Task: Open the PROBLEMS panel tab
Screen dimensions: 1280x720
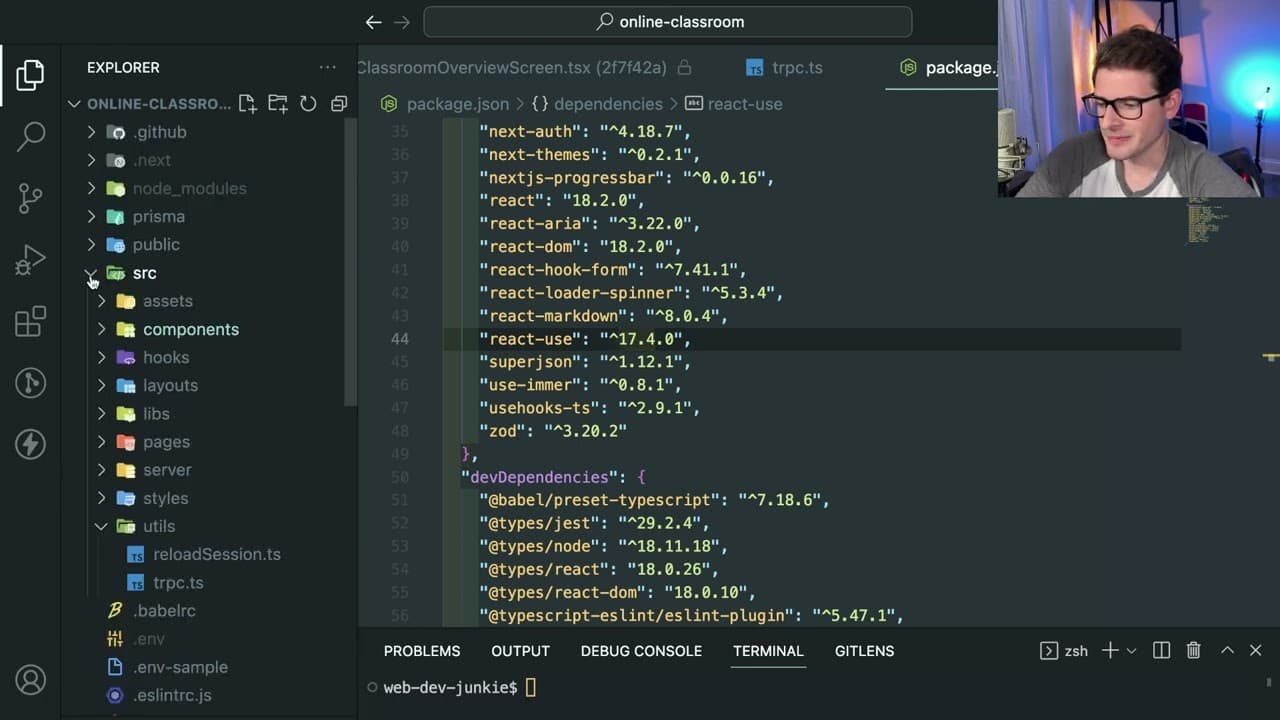Action: (x=422, y=651)
